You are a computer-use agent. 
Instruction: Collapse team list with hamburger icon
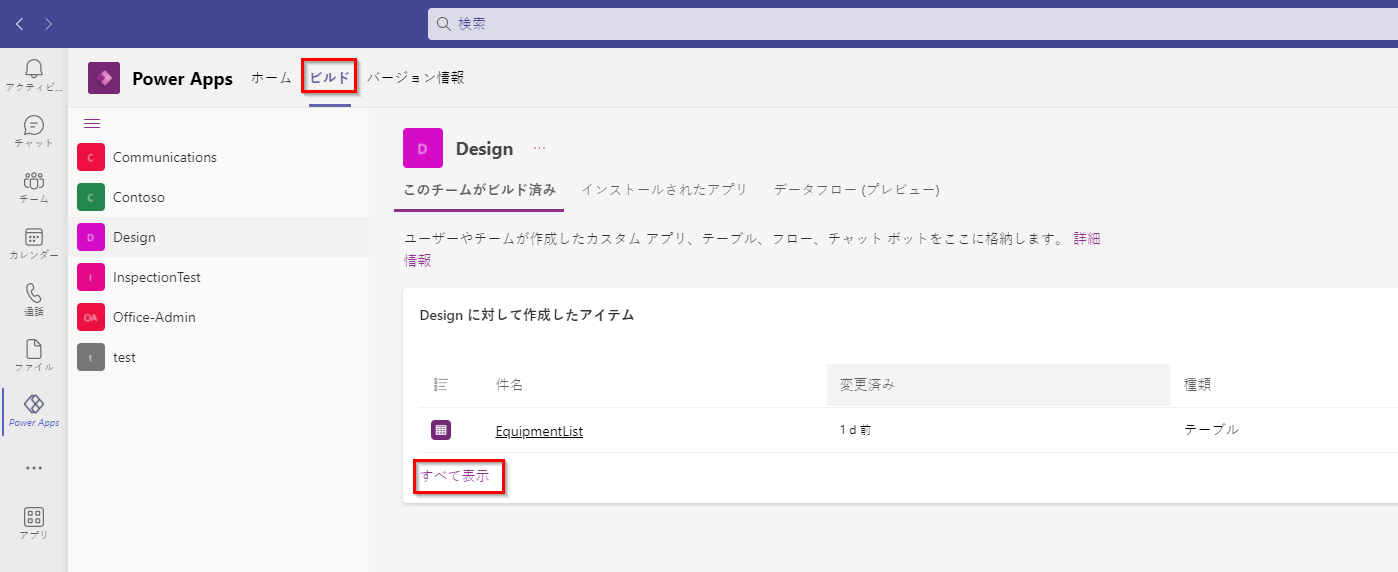(x=92, y=124)
